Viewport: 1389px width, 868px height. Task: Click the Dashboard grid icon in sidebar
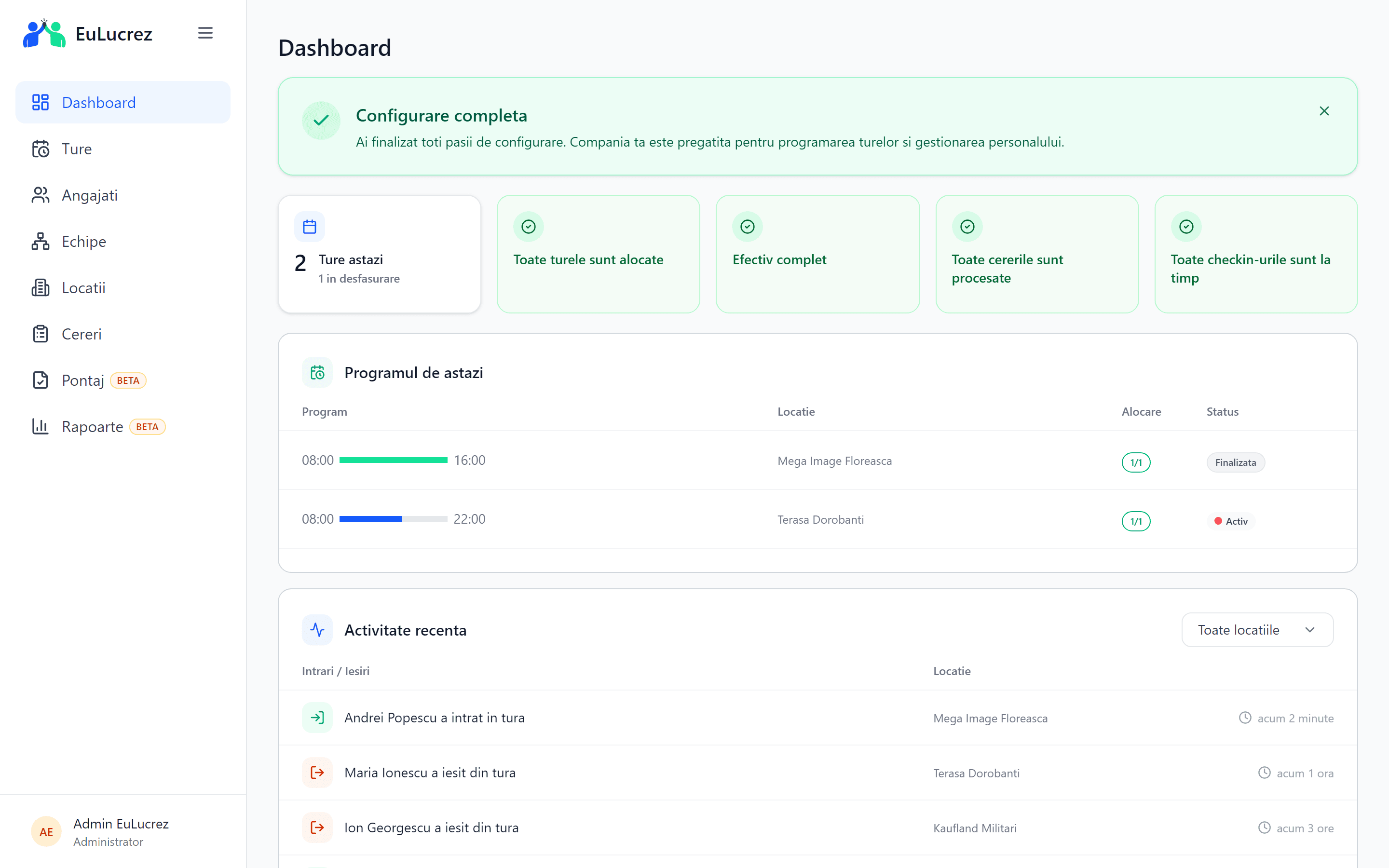coord(40,102)
